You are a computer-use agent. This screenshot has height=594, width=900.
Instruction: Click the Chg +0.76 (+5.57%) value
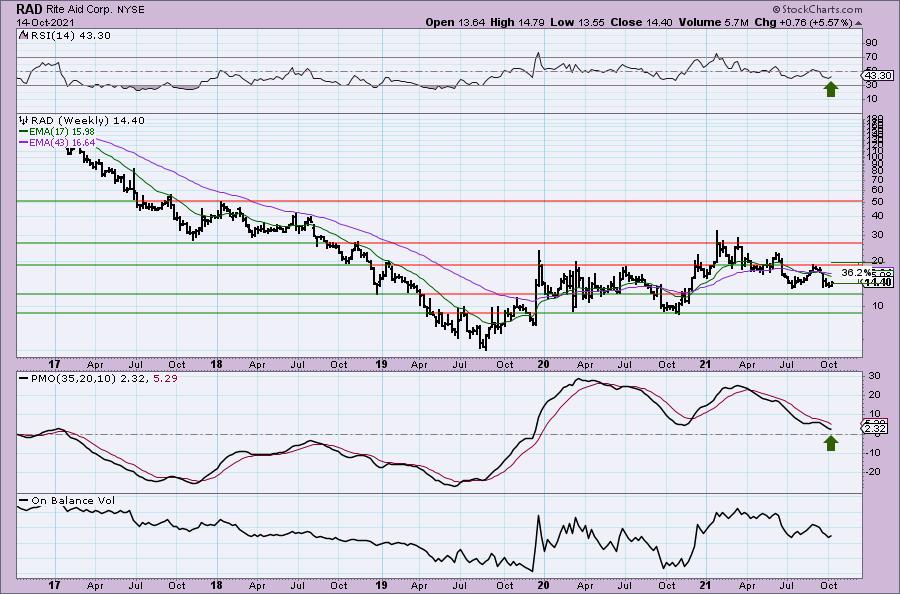coord(803,22)
